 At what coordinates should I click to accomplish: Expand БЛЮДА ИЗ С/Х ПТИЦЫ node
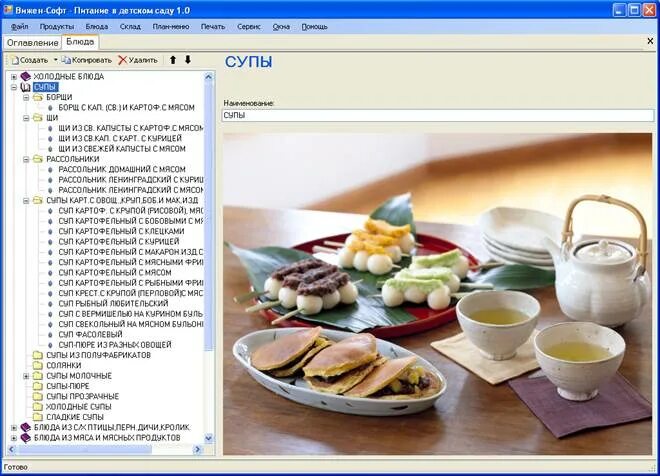click(x=14, y=428)
